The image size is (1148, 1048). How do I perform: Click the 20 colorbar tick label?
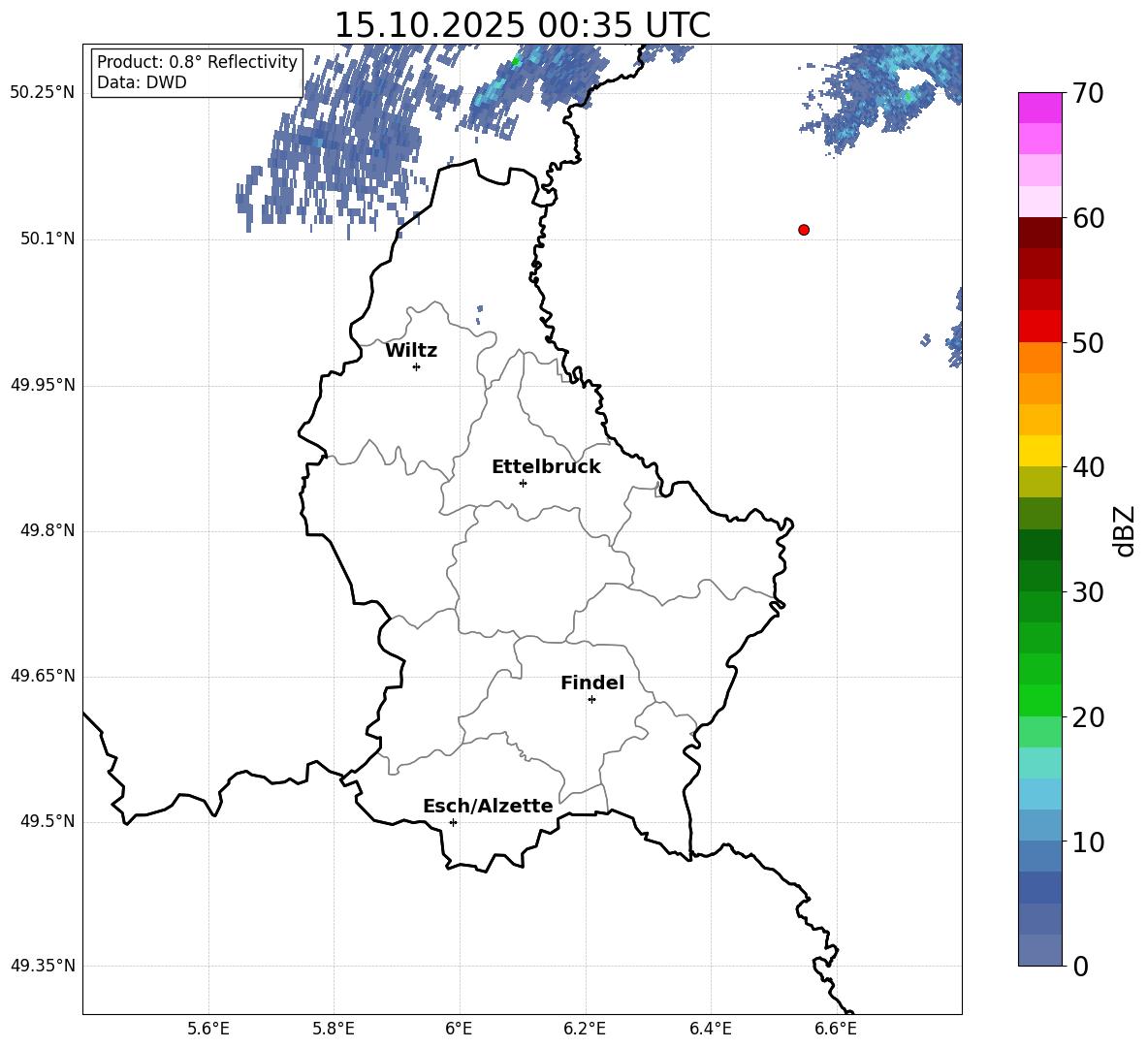coord(1088,717)
